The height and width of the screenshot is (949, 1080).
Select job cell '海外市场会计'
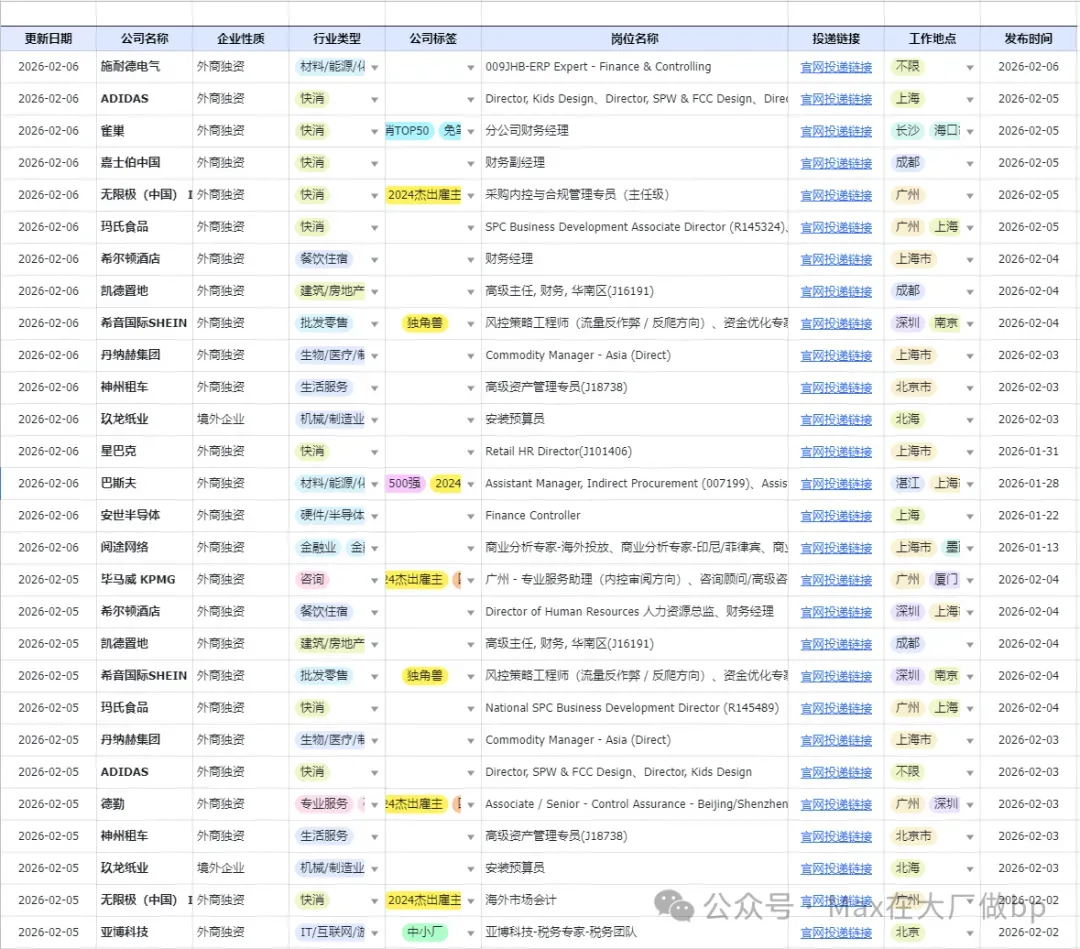[634, 900]
